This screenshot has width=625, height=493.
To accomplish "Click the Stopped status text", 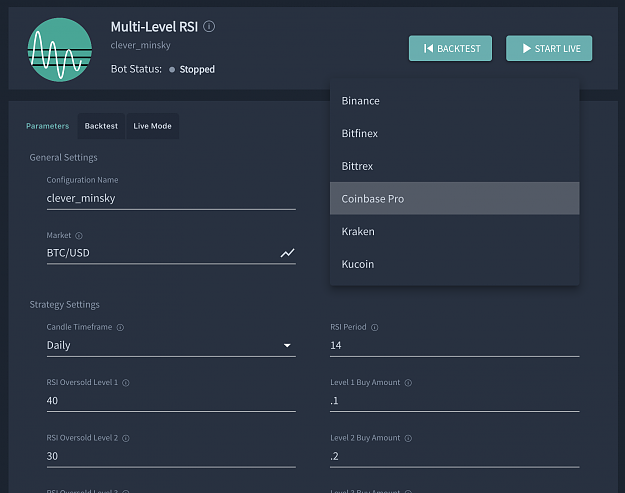I will coord(197,70).
